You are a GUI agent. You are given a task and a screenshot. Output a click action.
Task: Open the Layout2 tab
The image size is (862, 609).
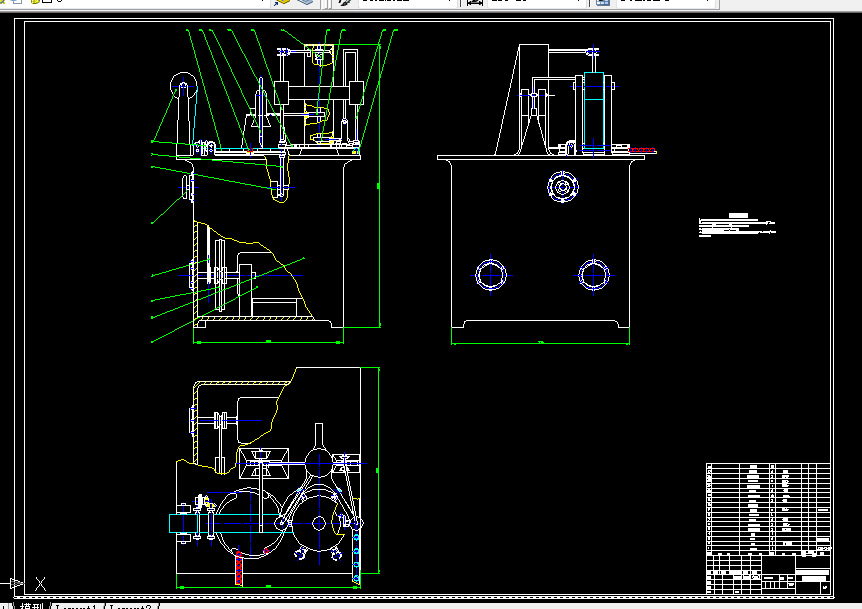130,606
